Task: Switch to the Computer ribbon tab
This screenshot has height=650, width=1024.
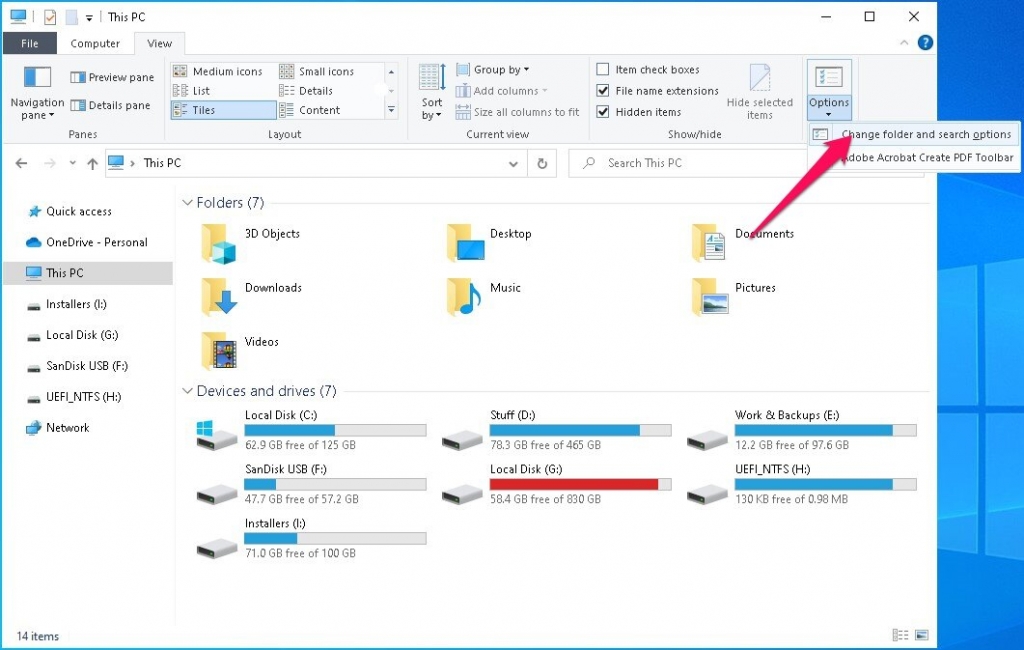Action: coord(95,43)
